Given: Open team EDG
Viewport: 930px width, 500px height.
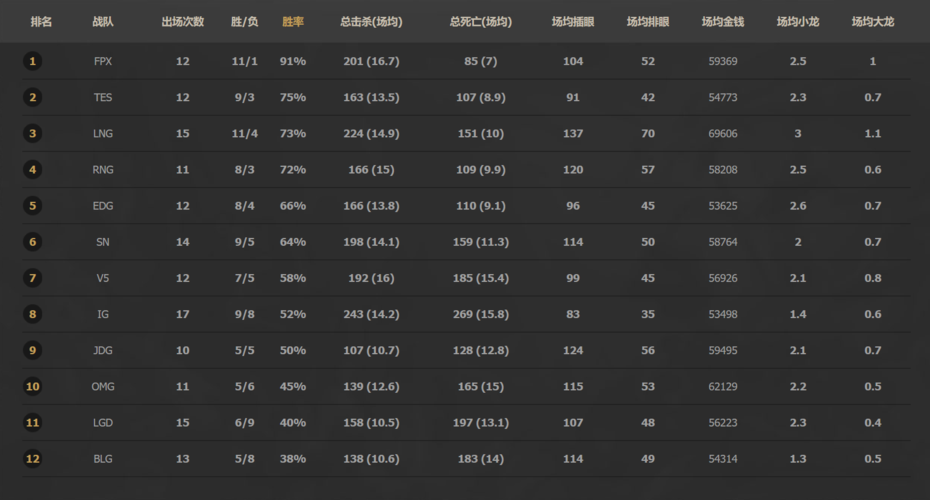Looking at the screenshot, I should click(103, 206).
